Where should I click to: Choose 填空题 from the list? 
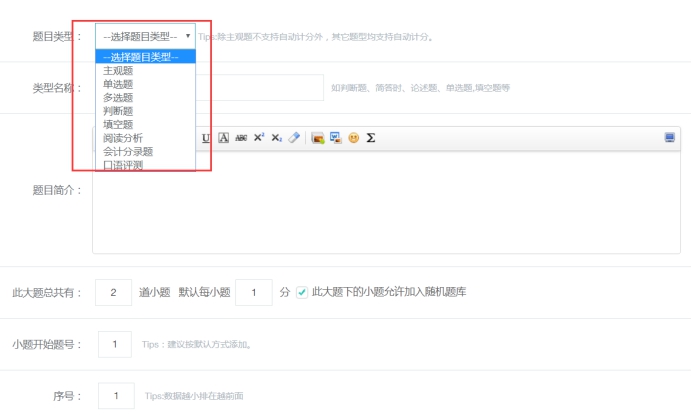pyautogui.click(x=145, y=124)
